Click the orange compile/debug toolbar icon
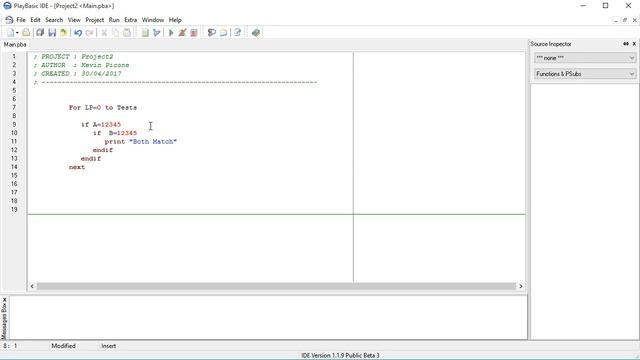 click(182, 33)
